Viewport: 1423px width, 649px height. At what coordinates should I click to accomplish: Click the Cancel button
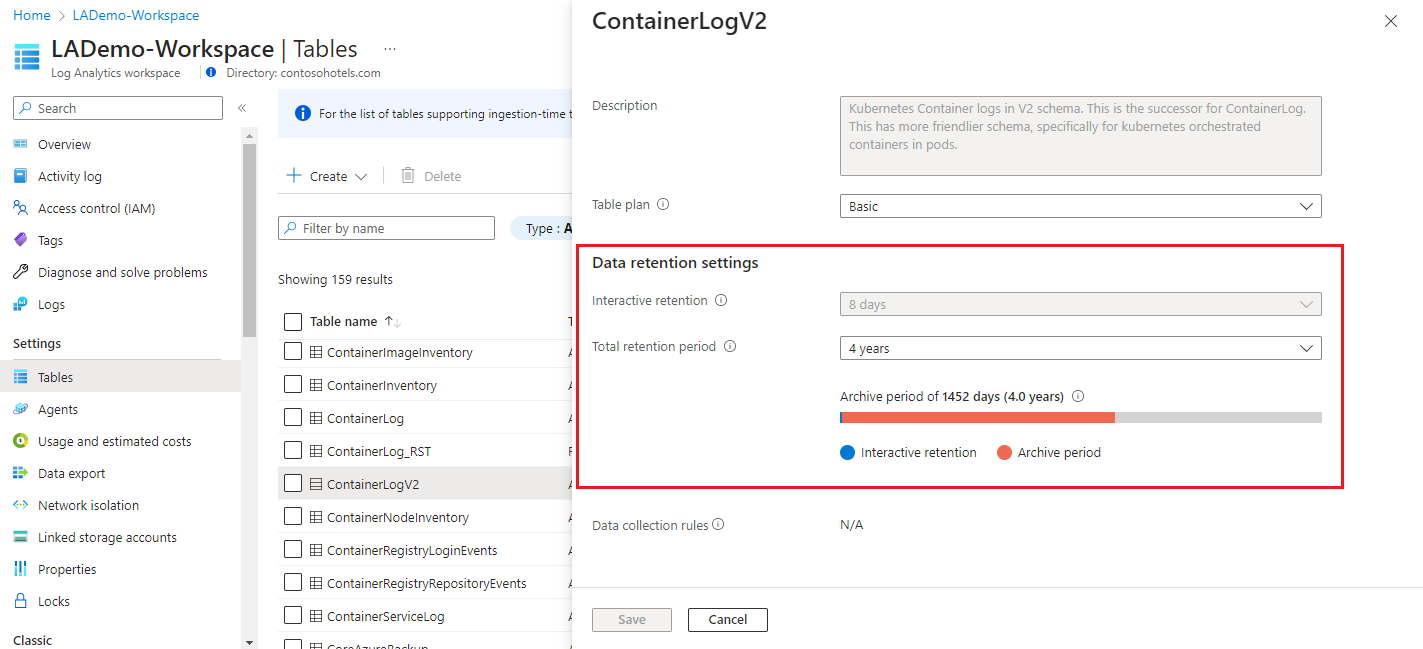[x=727, y=619]
